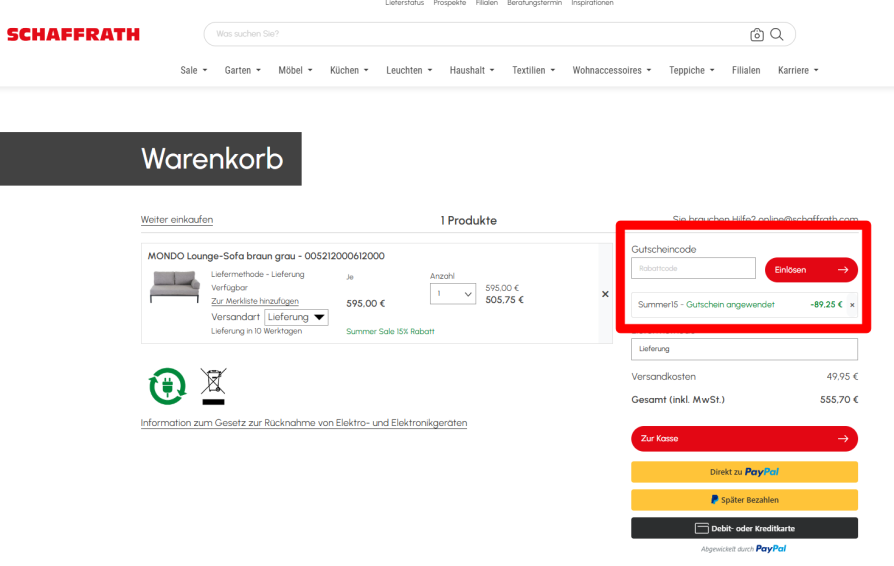Click the green electronics recycling icon

point(167,386)
